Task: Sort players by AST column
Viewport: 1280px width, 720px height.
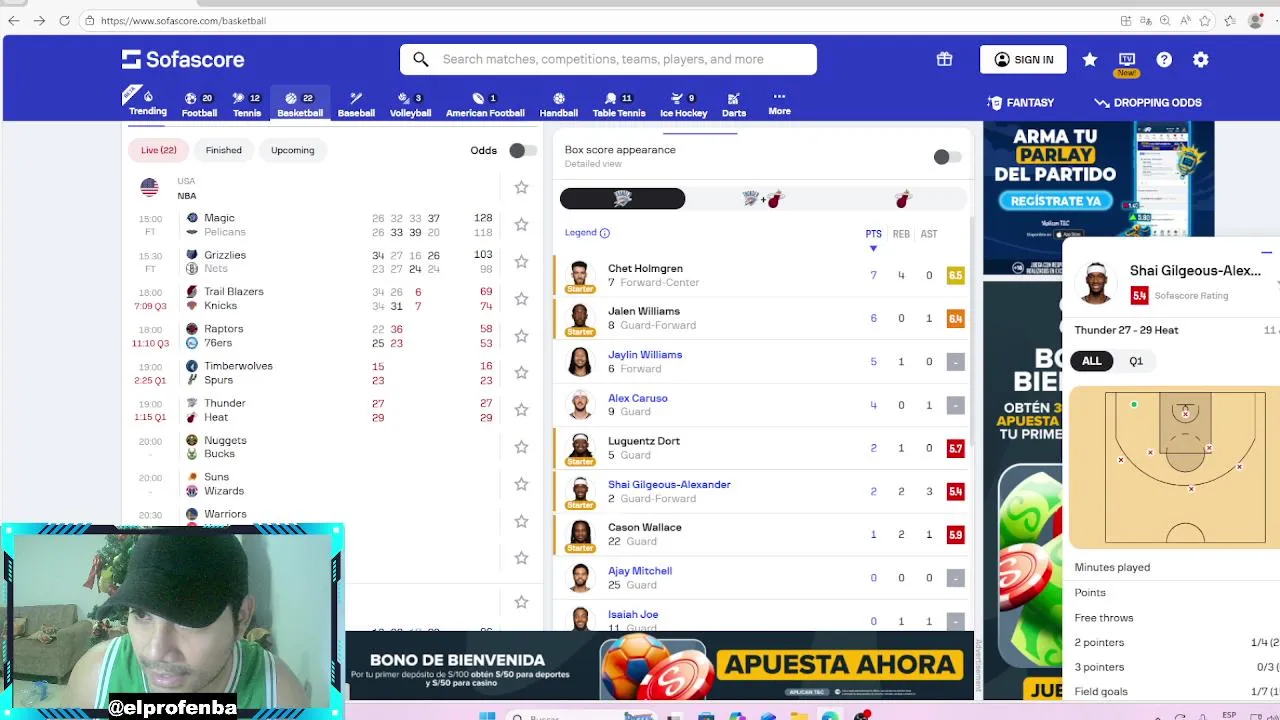Action: pyautogui.click(x=929, y=234)
